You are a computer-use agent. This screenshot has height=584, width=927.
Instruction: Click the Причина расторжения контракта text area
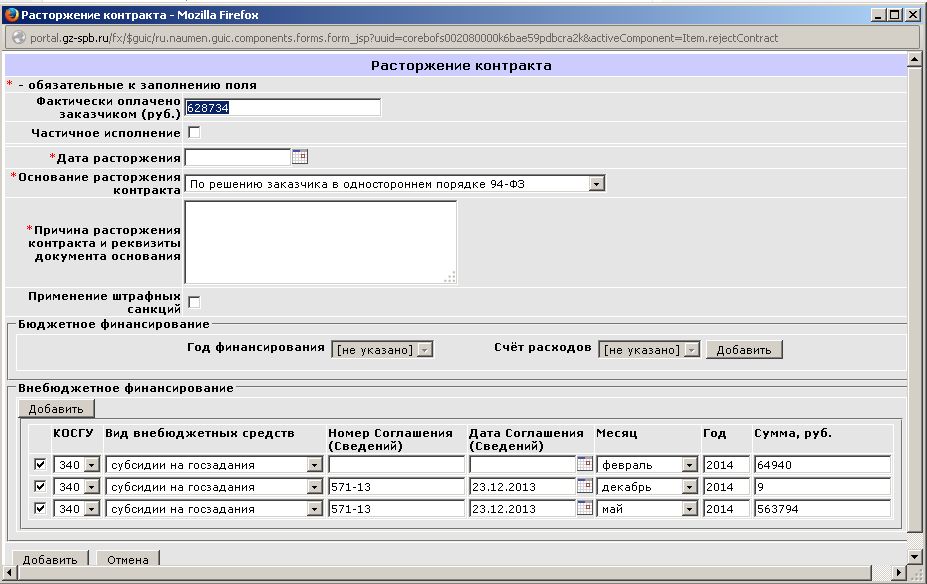pyautogui.click(x=320, y=242)
